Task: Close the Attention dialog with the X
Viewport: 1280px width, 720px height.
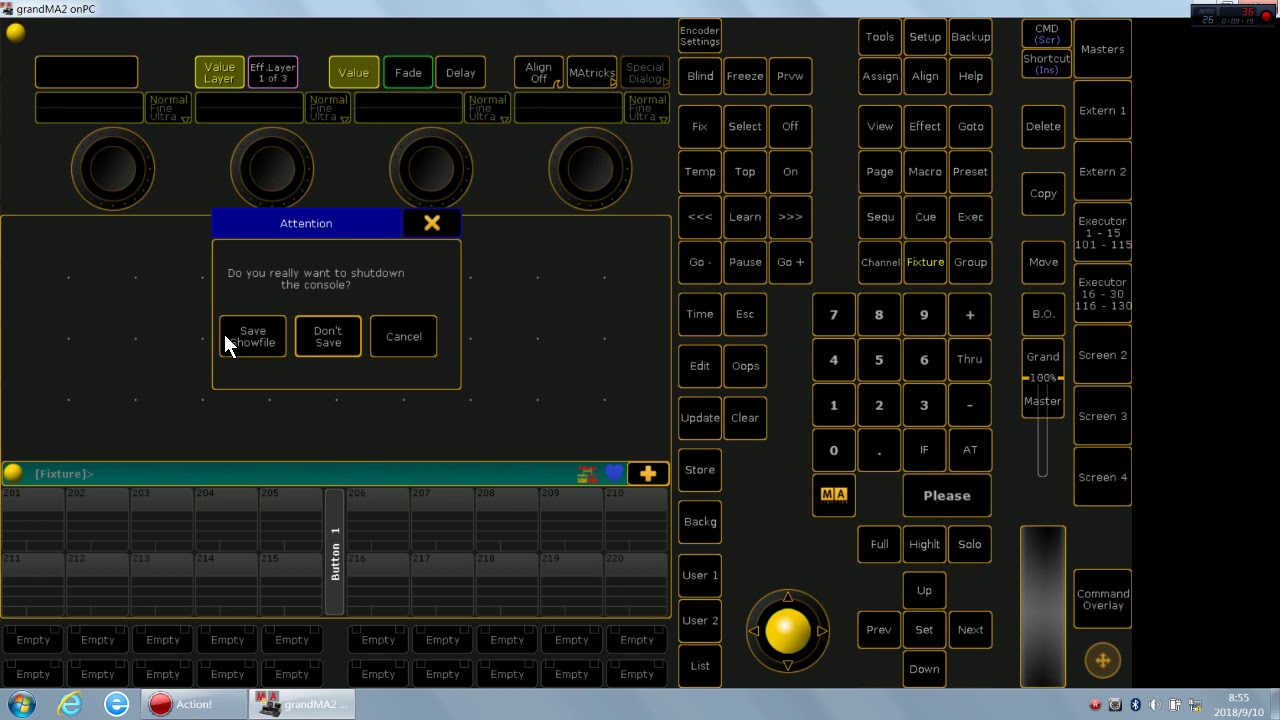Action: click(432, 223)
